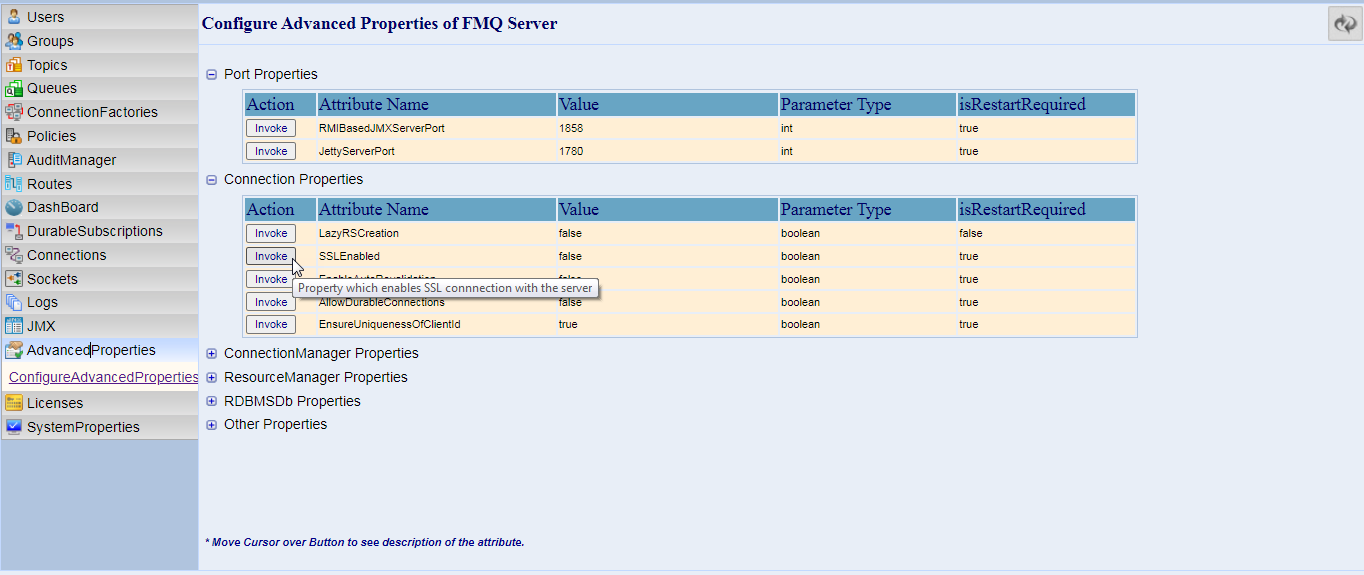Invoke the AllowDurableConnections attribute
This screenshot has width=1364, height=575.
(271, 302)
